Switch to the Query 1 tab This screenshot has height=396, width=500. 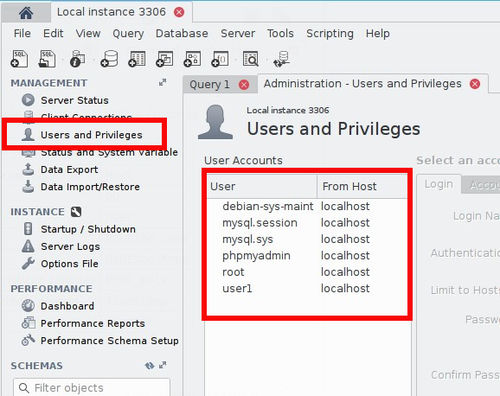[x=209, y=84]
